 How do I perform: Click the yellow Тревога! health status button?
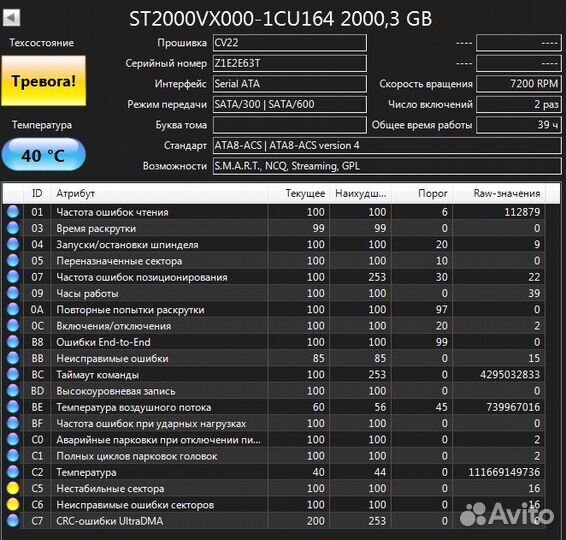44,80
